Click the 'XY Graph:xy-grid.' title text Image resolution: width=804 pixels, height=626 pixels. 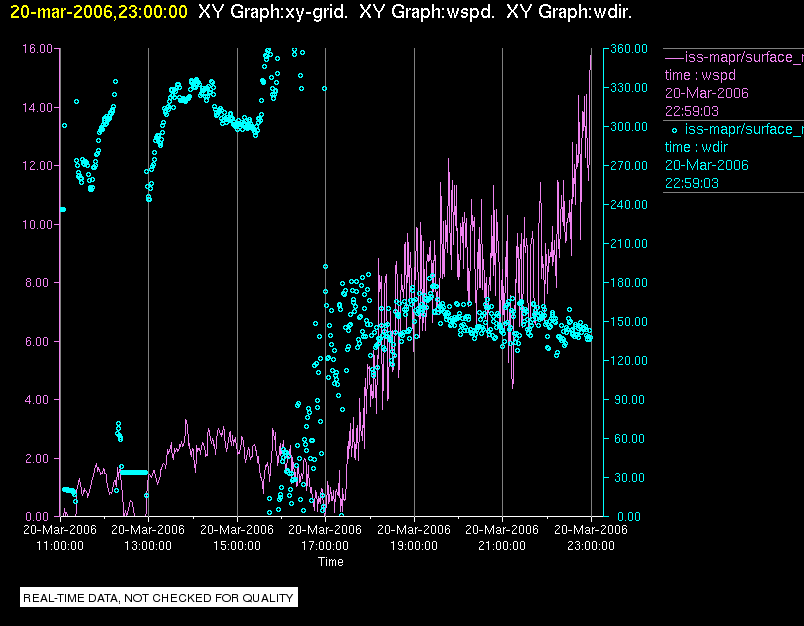pyautogui.click(x=273, y=12)
